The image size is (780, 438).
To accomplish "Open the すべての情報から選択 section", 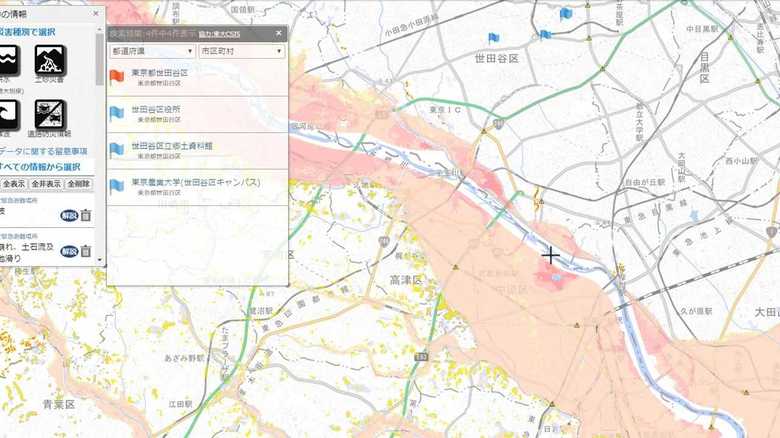I will pos(40,167).
